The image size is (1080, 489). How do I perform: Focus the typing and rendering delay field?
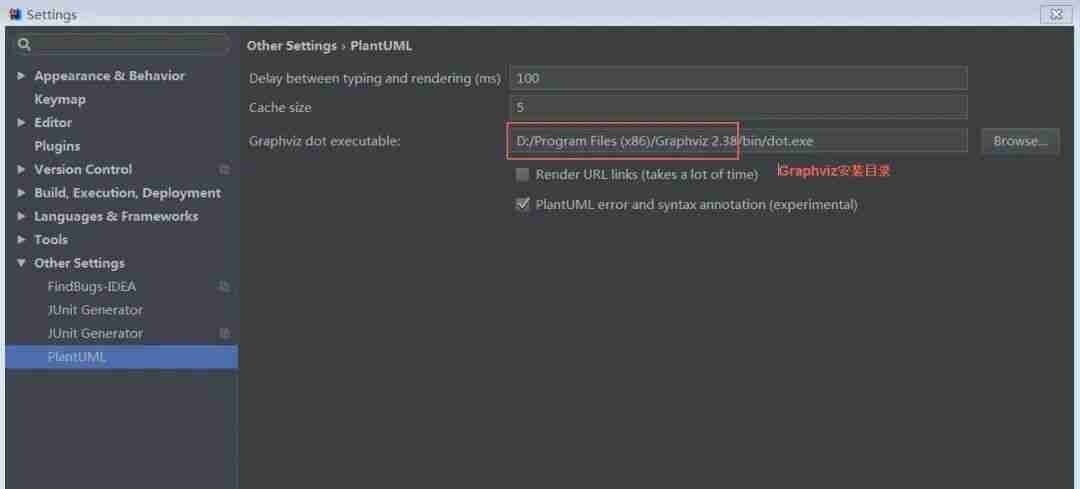(x=738, y=78)
